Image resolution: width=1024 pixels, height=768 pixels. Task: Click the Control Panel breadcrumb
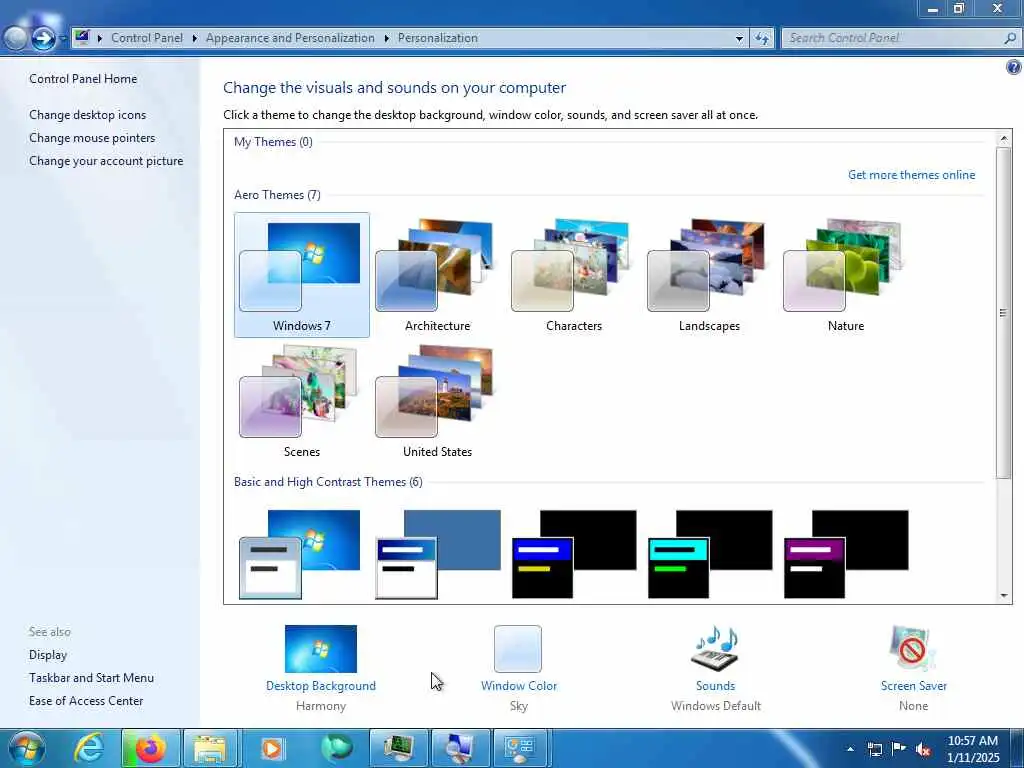[x=147, y=38]
